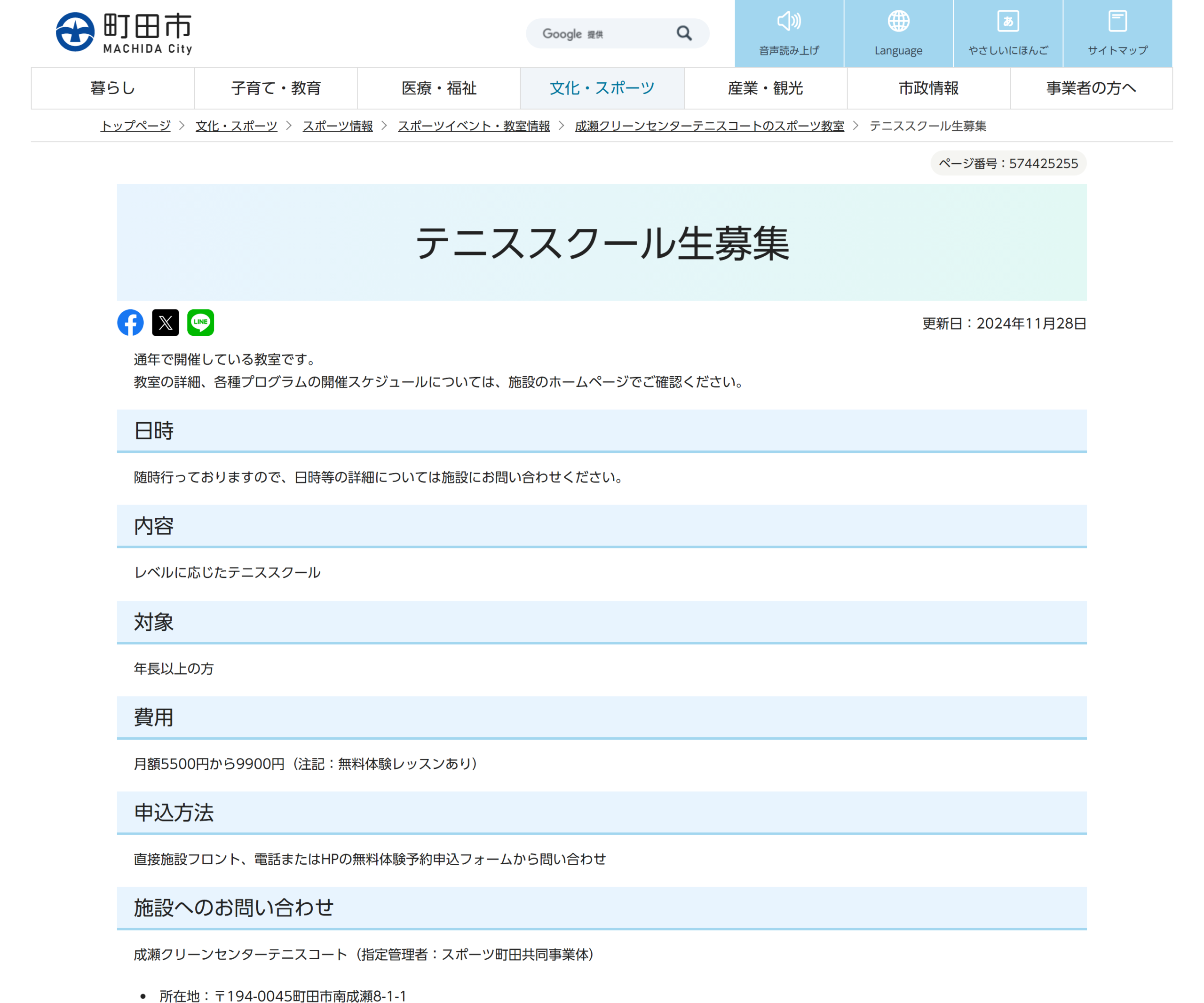This screenshot has height=1003, width=1204.
Task: Open the 子育て・教育 menu
Action: (x=276, y=88)
